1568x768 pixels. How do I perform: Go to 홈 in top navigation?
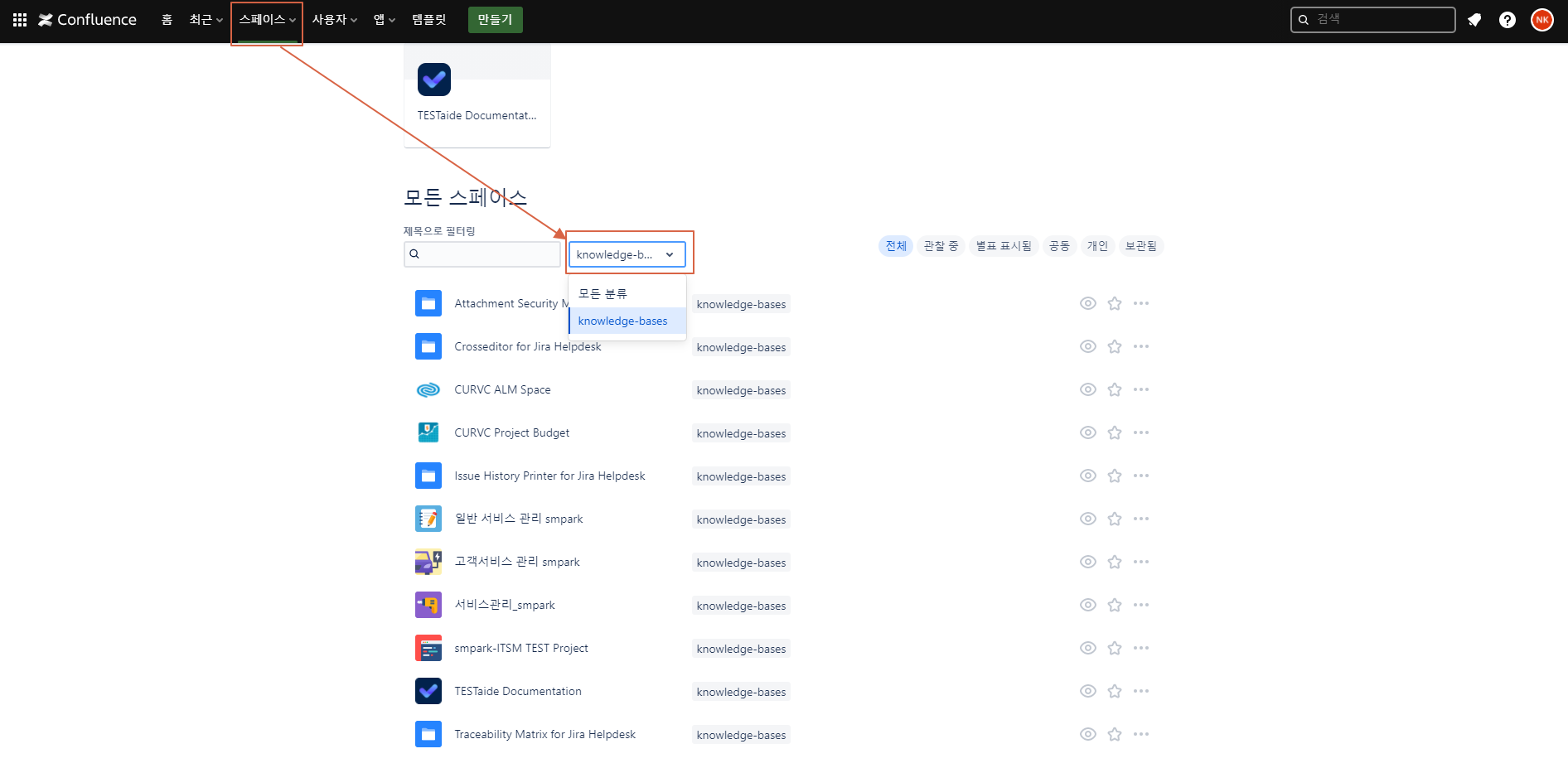[x=167, y=20]
